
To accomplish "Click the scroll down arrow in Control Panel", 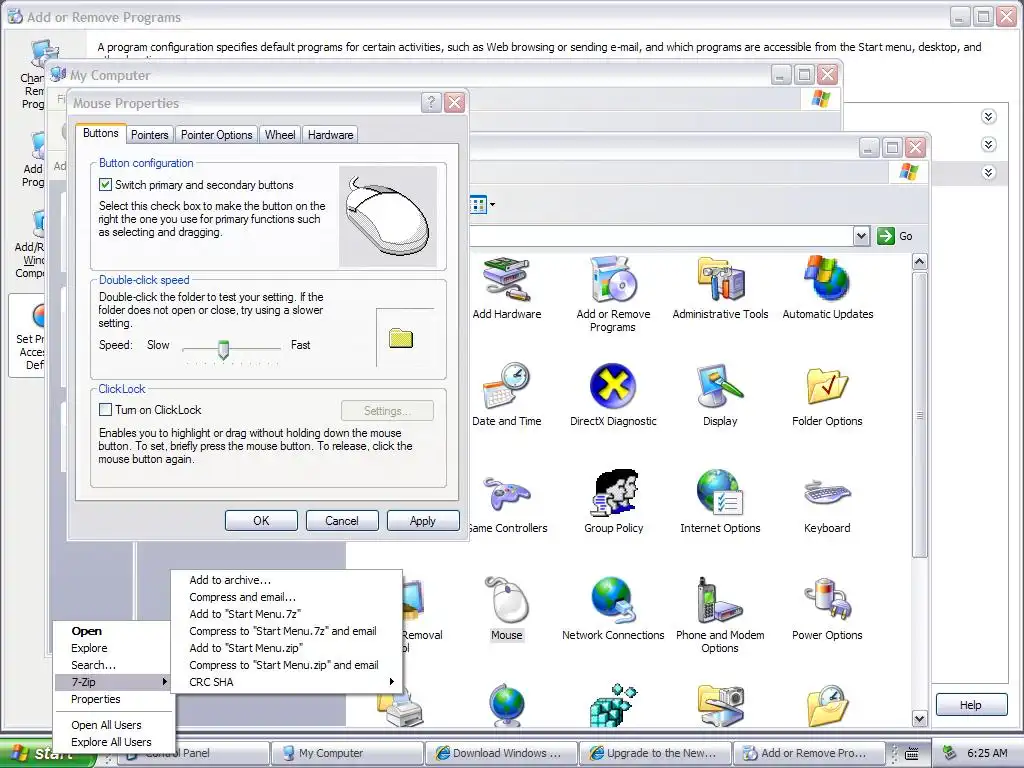I will 920,719.
